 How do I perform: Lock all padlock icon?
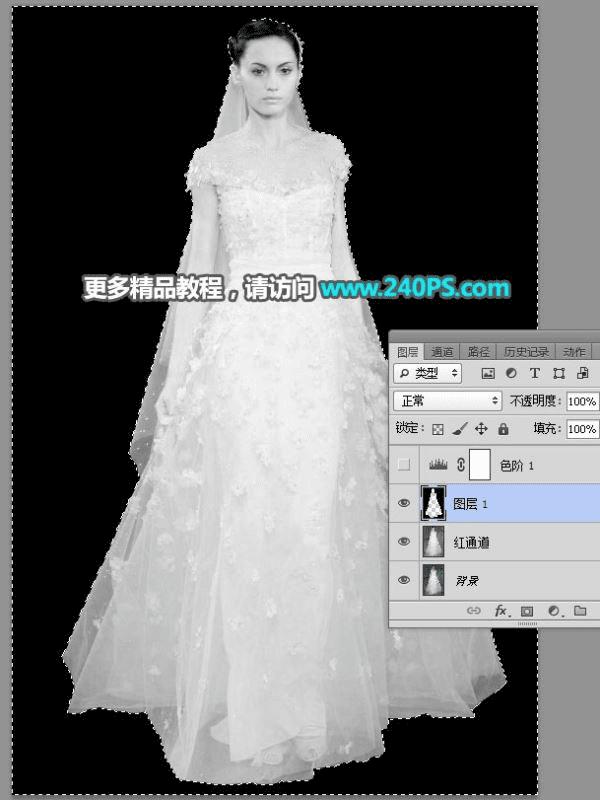[503, 429]
